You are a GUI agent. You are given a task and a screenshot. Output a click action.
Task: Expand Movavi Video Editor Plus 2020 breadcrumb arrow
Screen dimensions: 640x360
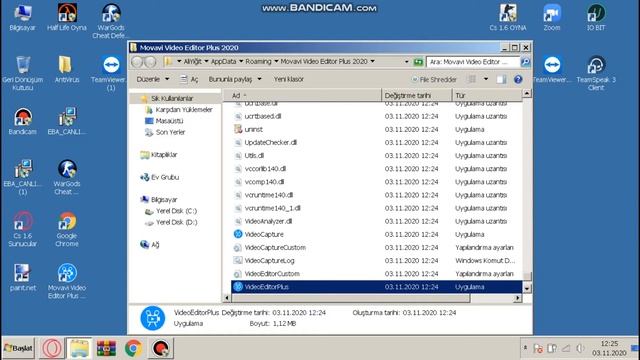[372, 61]
